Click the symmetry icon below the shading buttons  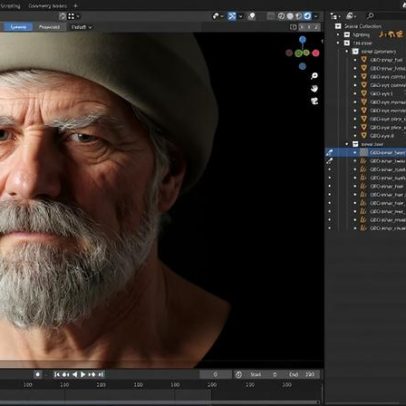click(293, 27)
